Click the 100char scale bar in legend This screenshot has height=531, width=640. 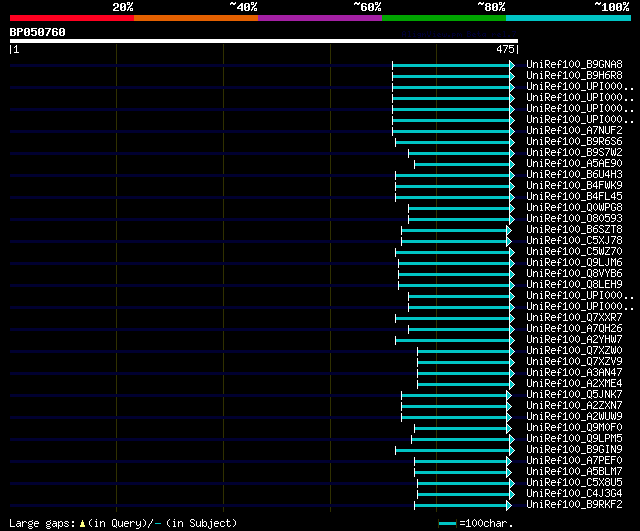(x=447, y=524)
